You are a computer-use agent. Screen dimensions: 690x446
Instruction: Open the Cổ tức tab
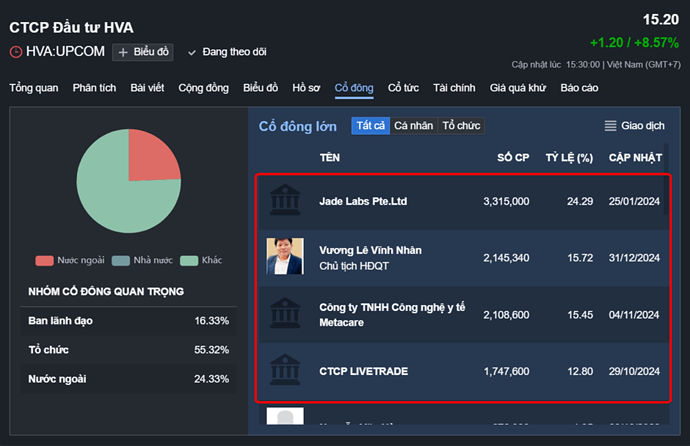click(x=404, y=88)
